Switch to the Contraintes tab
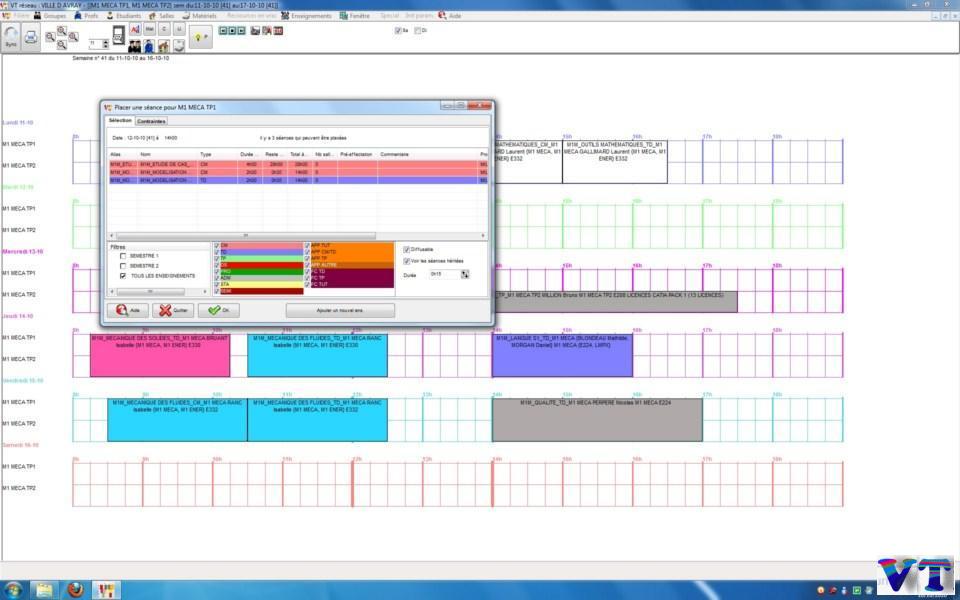This screenshot has height=600, width=960. point(152,121)
